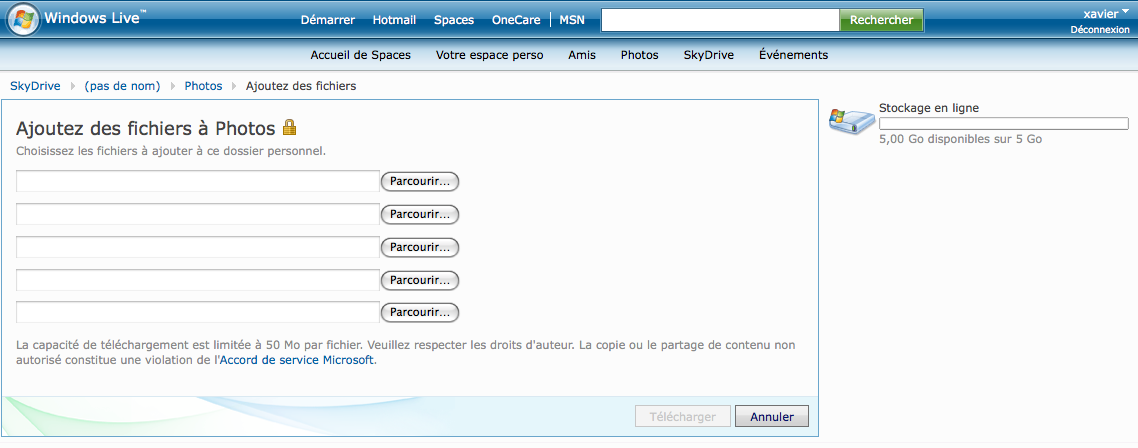
Task: Click the third Parcourir button
Action: (420, 247)
